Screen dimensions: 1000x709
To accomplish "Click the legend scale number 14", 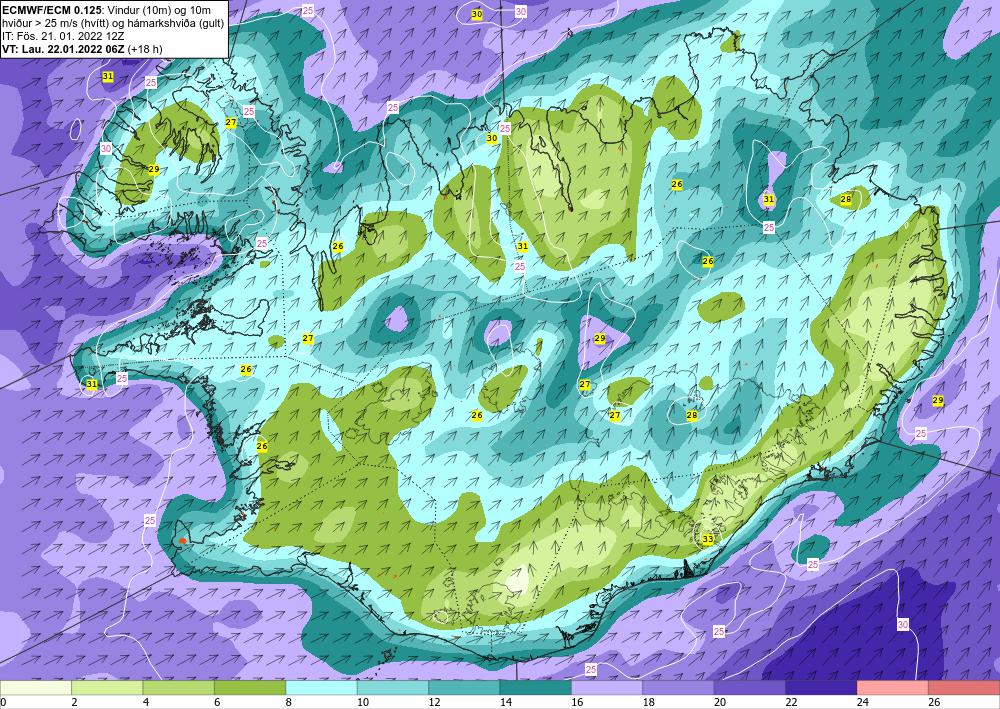I will [506, 703].
